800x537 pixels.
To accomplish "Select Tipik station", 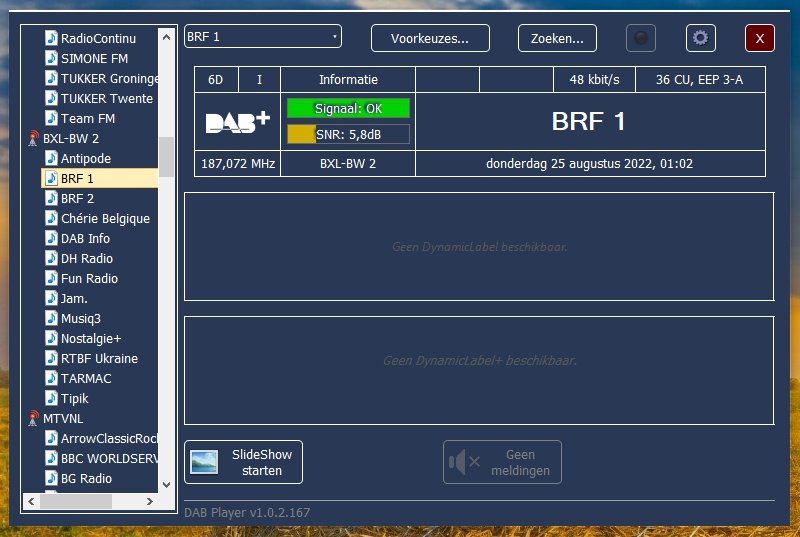I will (74, 398).
